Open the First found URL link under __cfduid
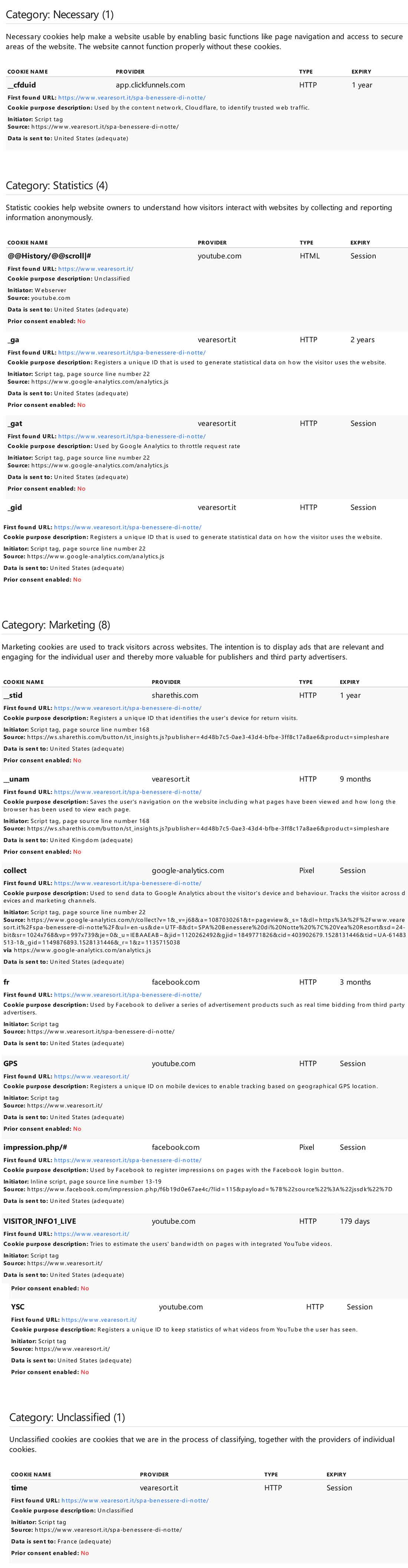Image resolution: width=408 pixels, height=1568 pixels. coord(132,97)
